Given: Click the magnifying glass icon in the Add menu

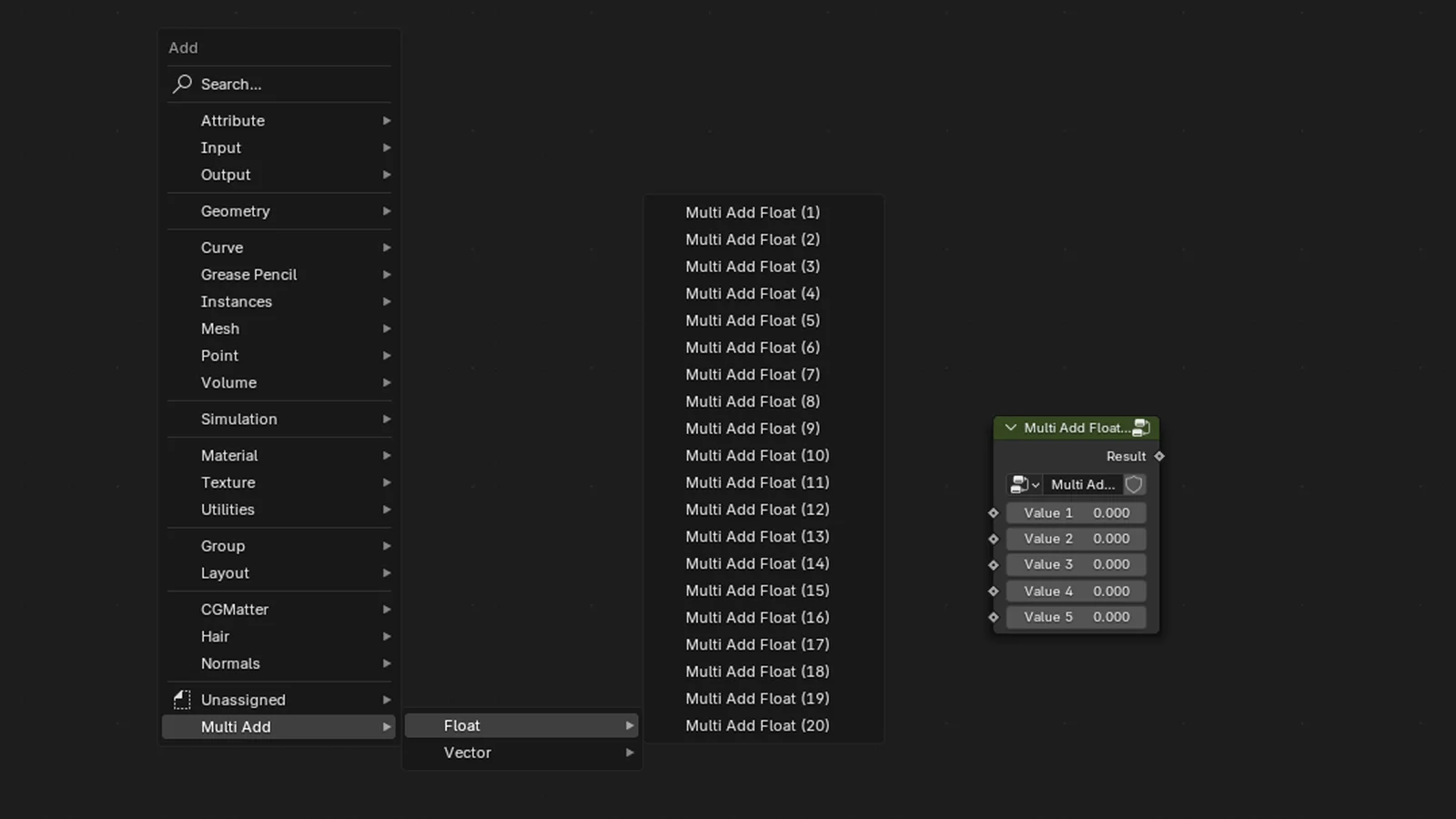Looking at the screenshot, I should tap(181, 84).
